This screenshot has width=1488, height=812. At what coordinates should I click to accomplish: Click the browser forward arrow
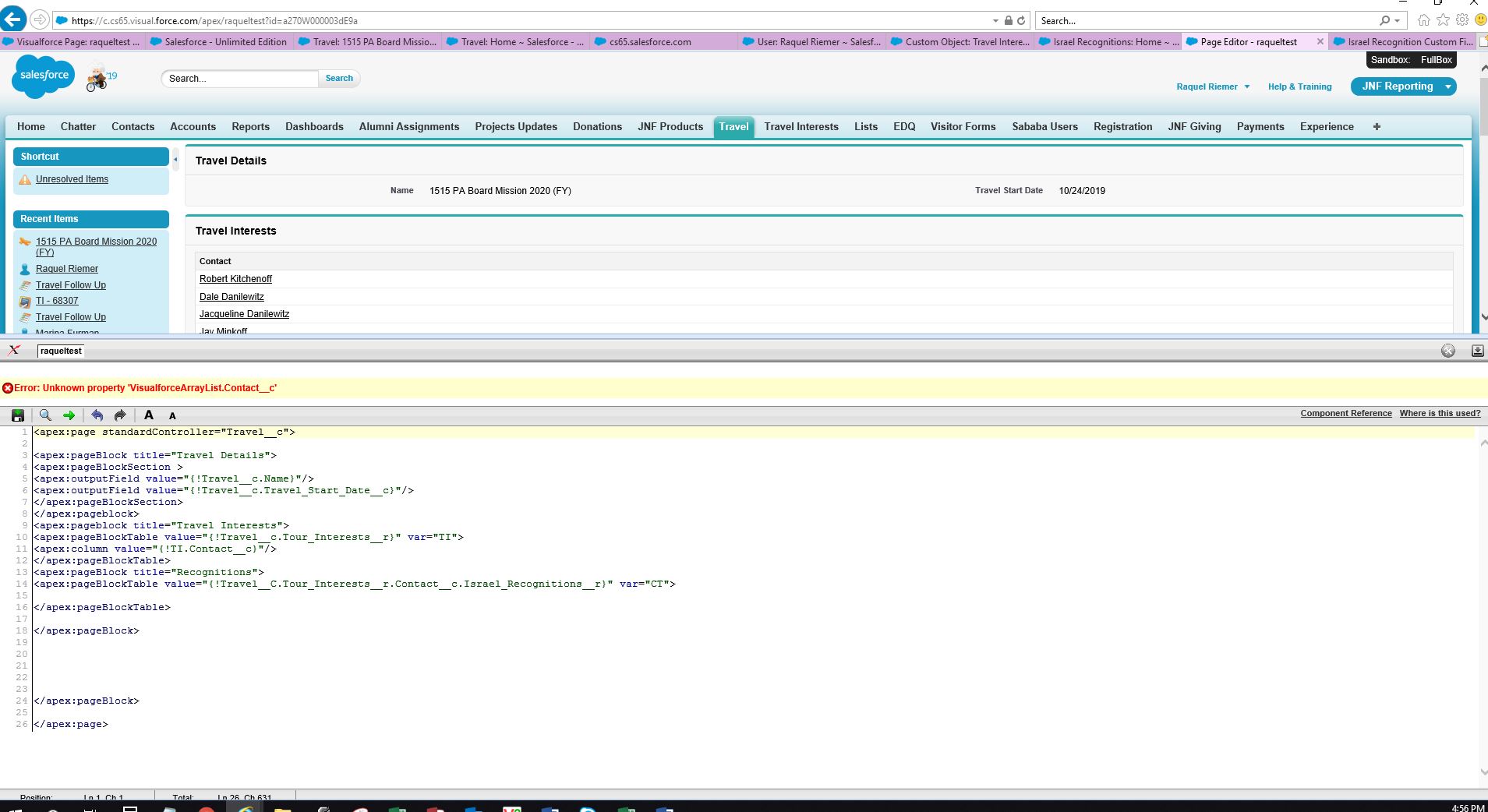(40, 20)
